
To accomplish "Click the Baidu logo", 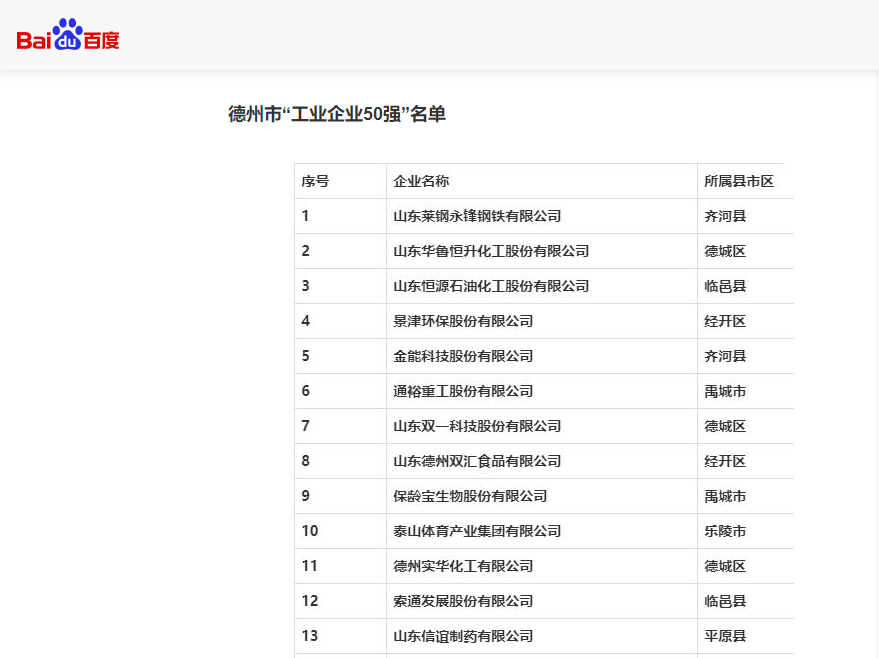I will click(x=68, y=38).
